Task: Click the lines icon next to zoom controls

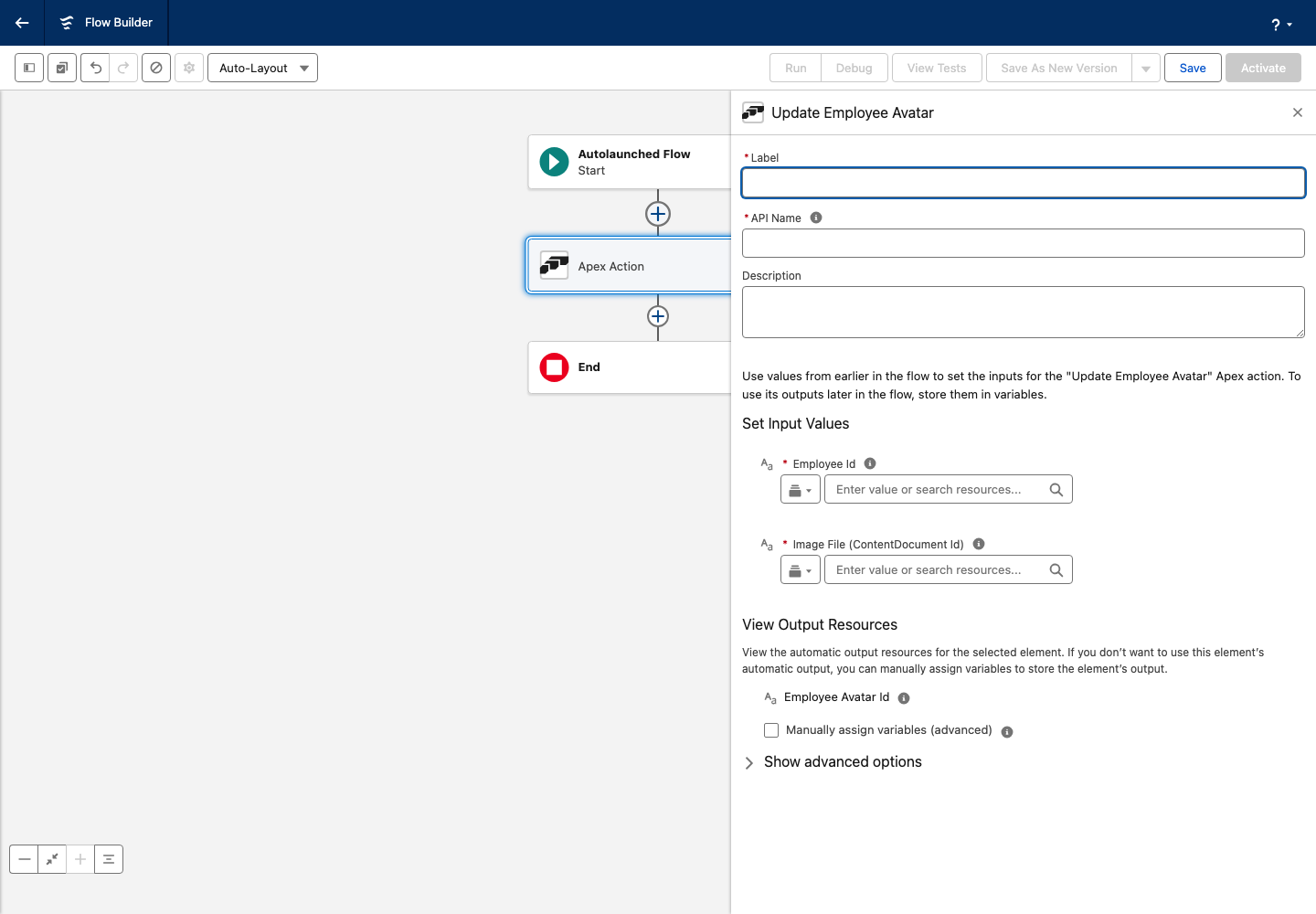Action: click(x=109, y=859)
